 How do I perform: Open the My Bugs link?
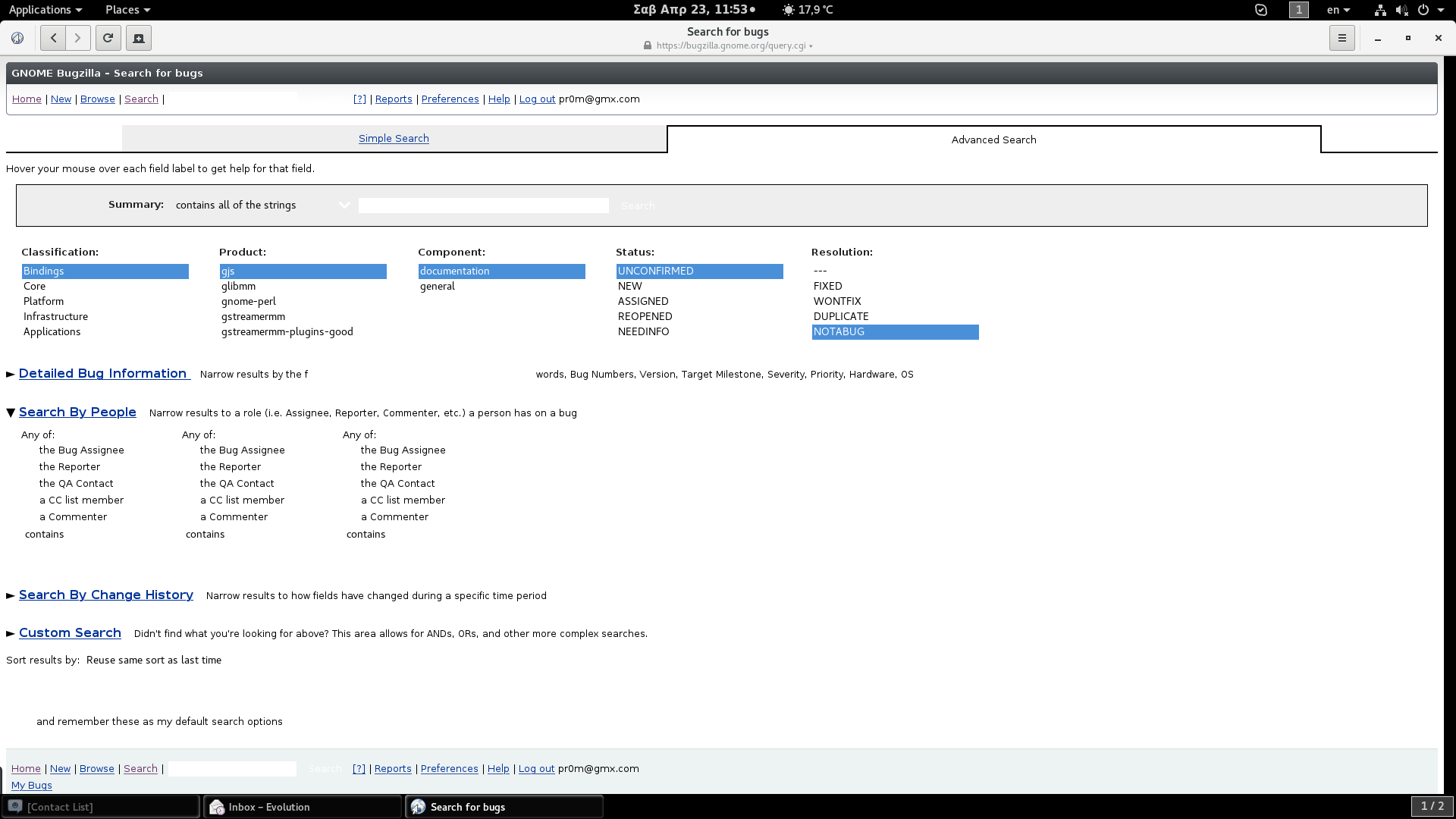pyautogui.click(x=32, y=785)
